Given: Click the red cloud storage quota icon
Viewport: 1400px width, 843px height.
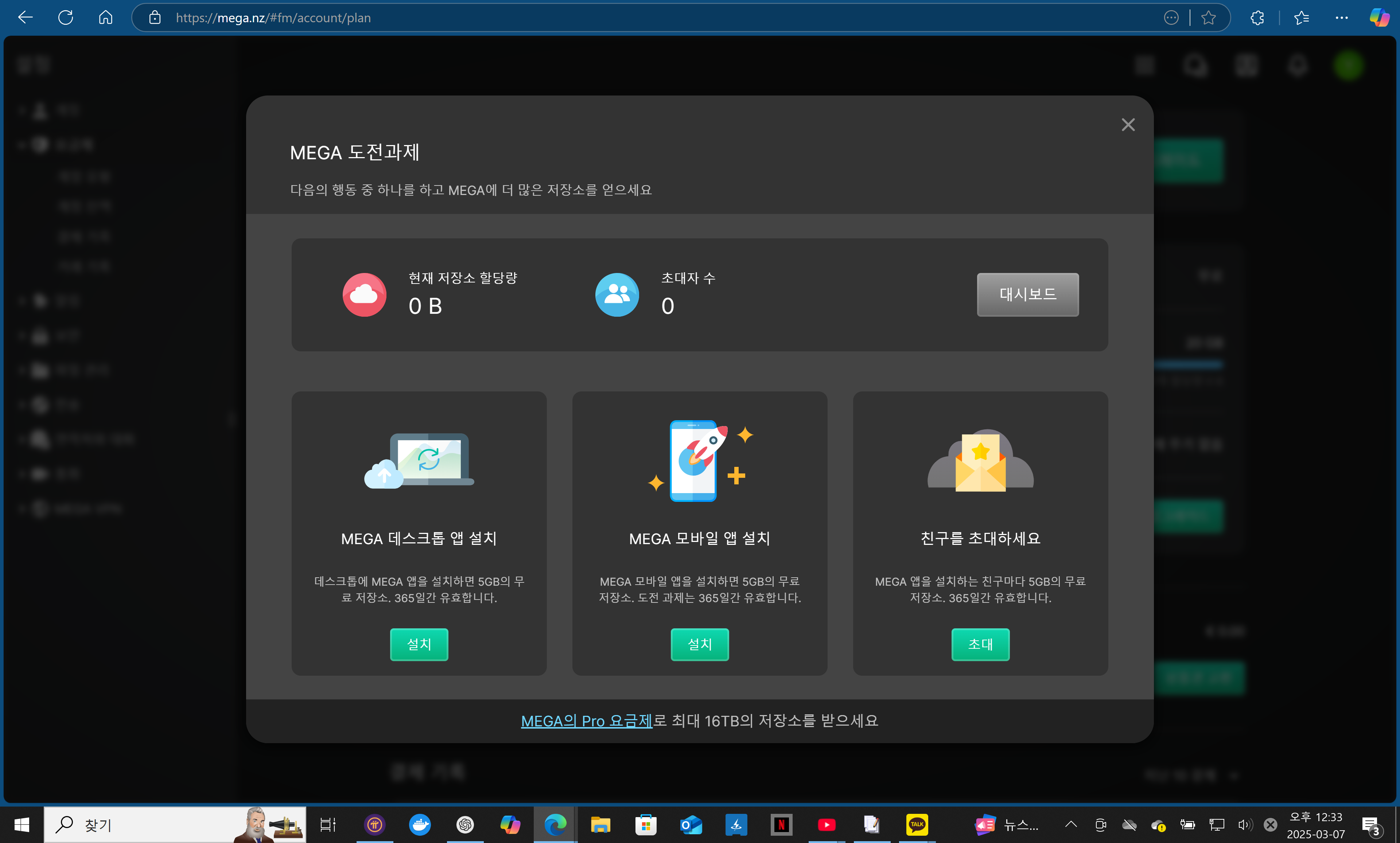Looking at the screenshot, I should (x=364, y=294).
